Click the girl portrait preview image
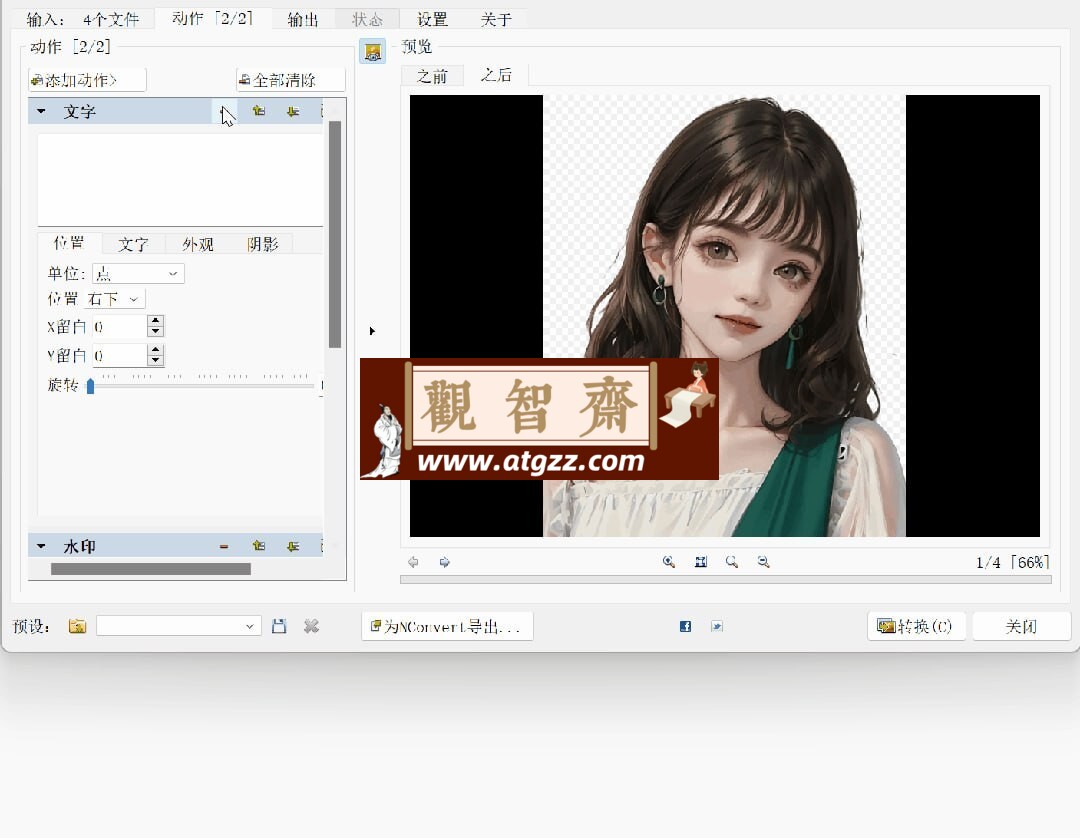Screen dimensions: 1080x838 click(x=724, y=315)
